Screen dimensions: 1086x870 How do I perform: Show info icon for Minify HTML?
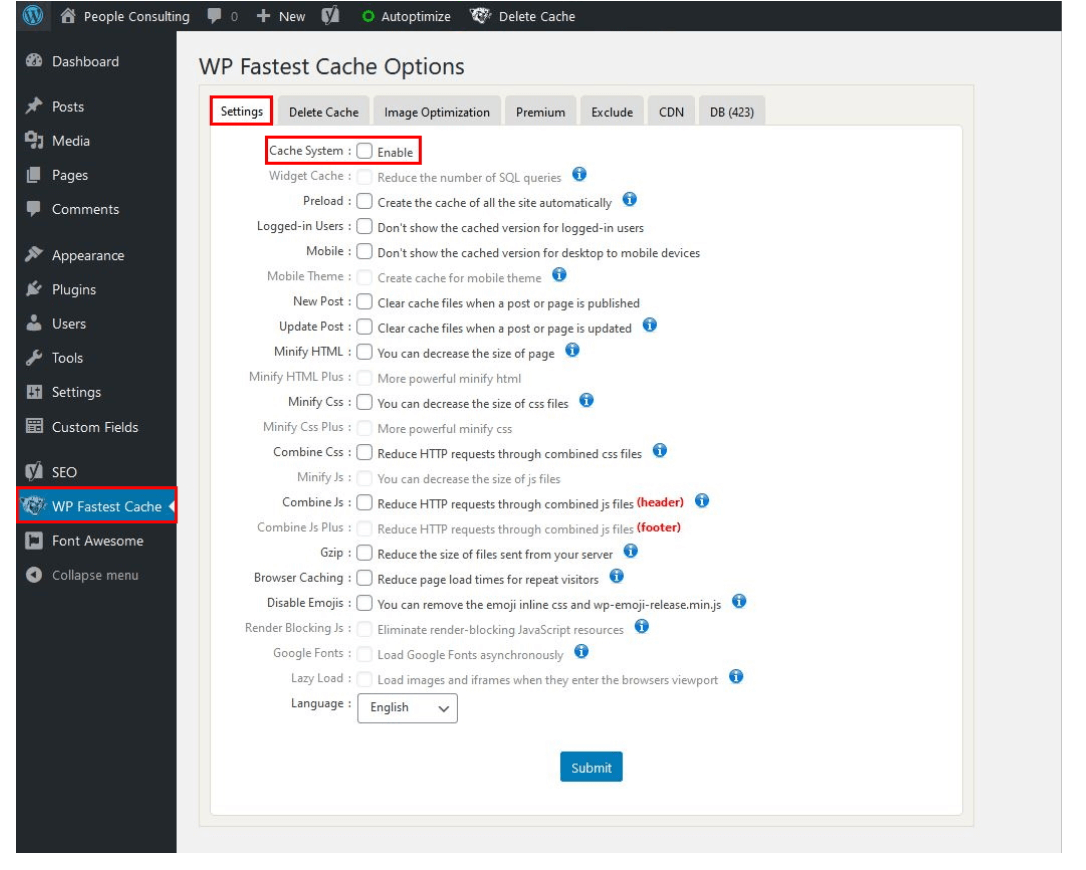click(x=572, y=350)
